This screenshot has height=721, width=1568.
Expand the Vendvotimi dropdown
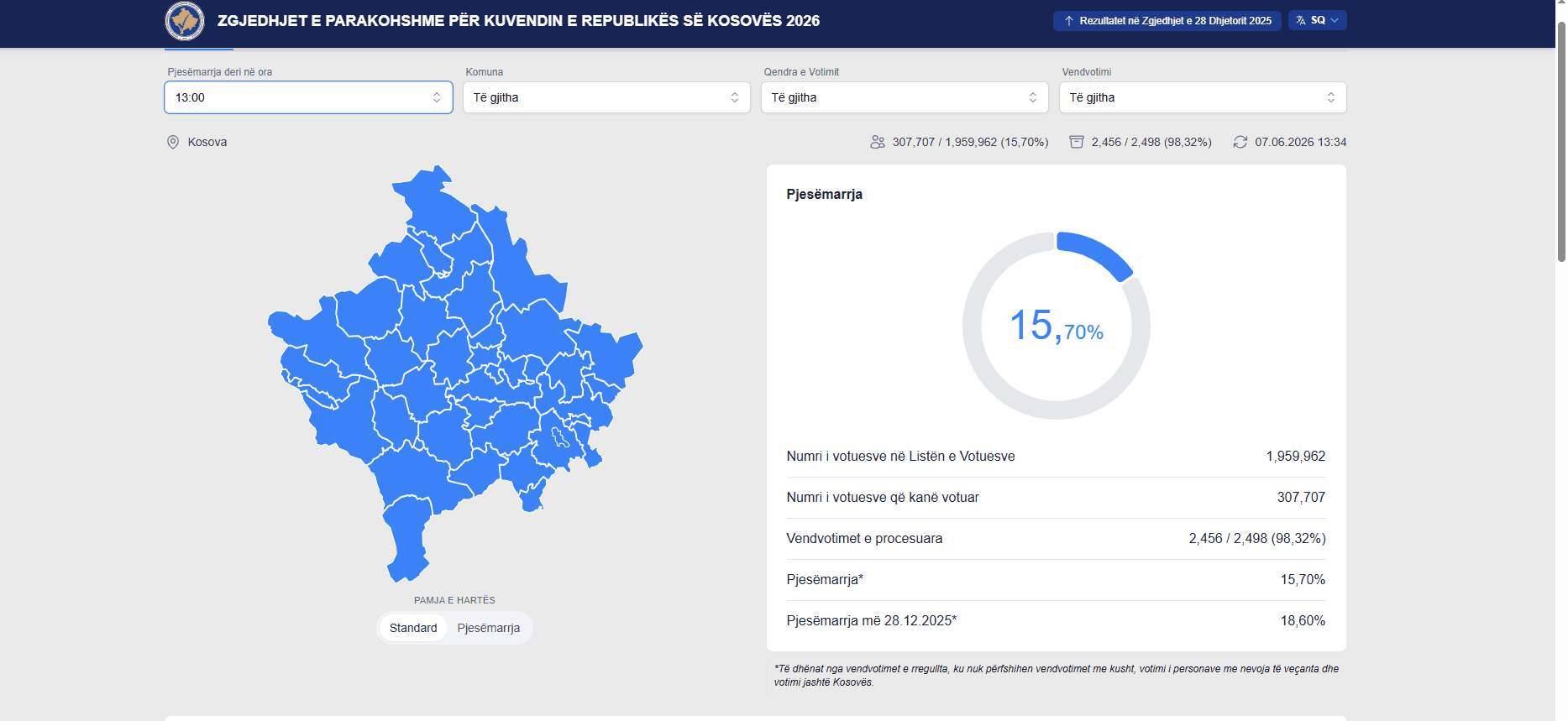1203,97
